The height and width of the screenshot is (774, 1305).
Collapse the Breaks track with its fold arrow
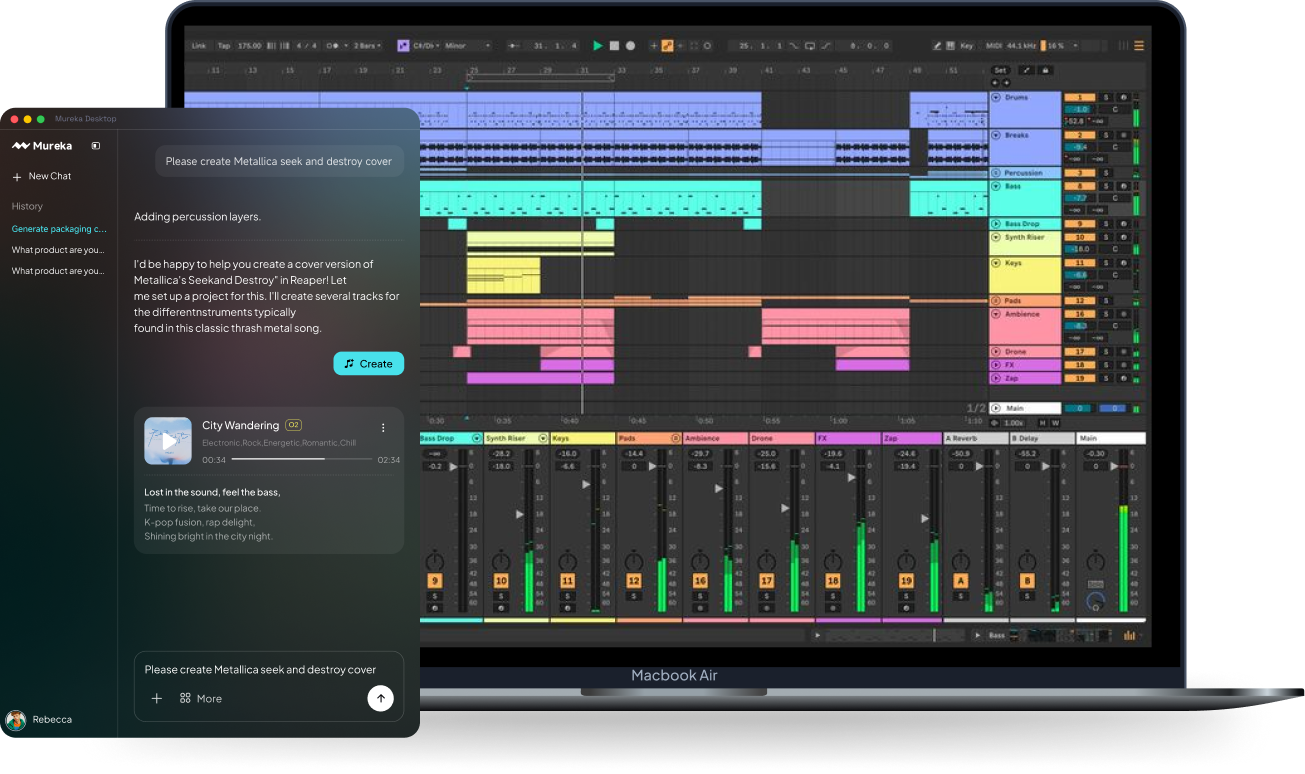click(x=996, y=135)
